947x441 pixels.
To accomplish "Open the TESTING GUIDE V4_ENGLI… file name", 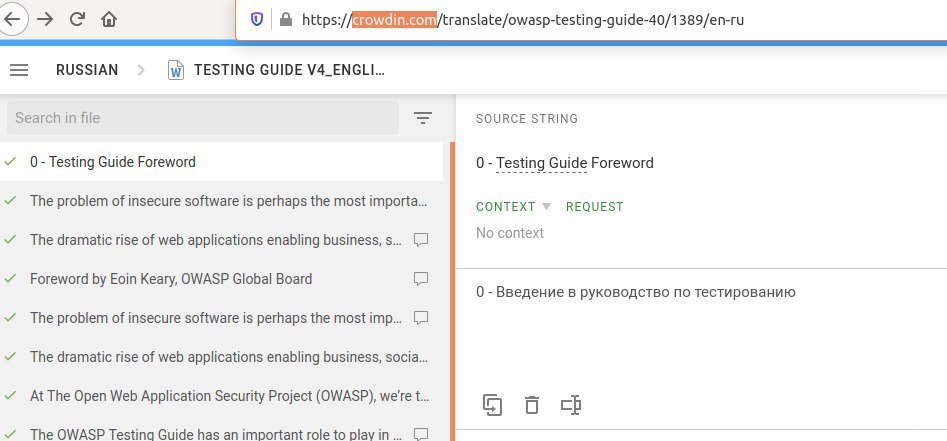I will [289, 70].
